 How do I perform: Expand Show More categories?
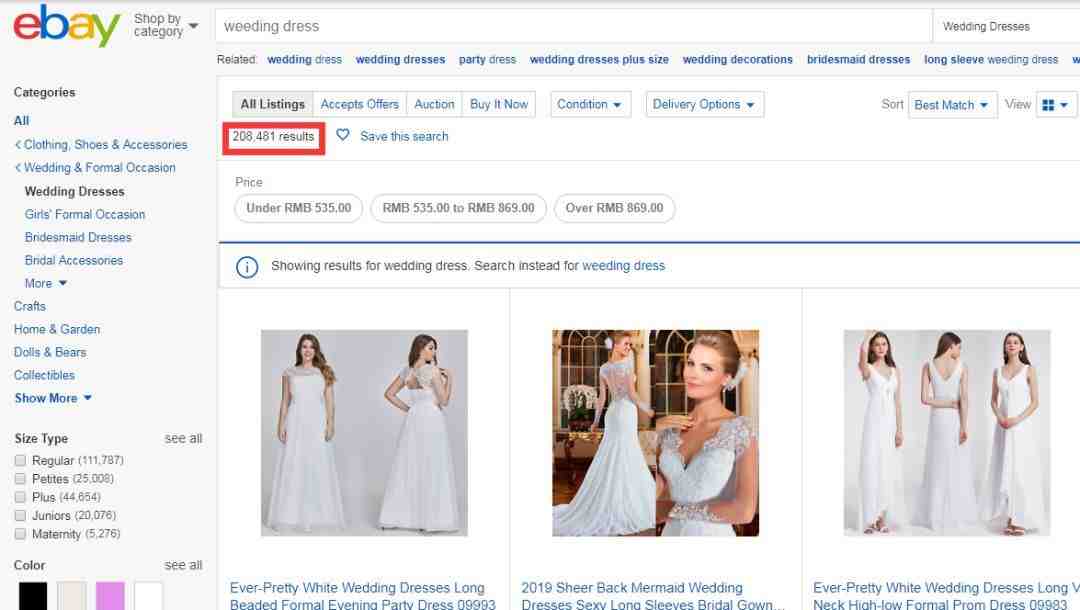[x=53, y=398]
